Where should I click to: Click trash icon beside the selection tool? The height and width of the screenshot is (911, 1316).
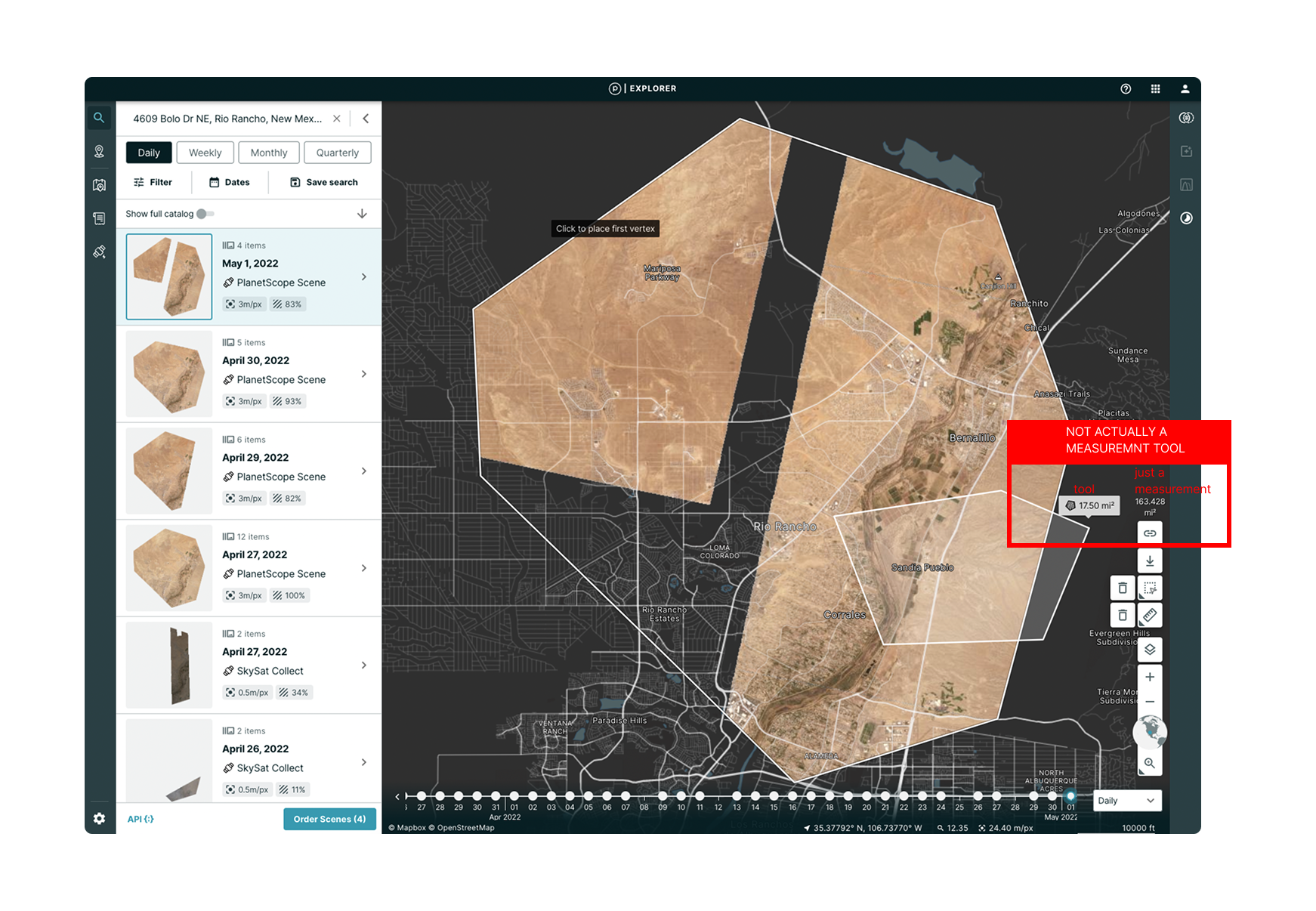[x=1123, y=588]
